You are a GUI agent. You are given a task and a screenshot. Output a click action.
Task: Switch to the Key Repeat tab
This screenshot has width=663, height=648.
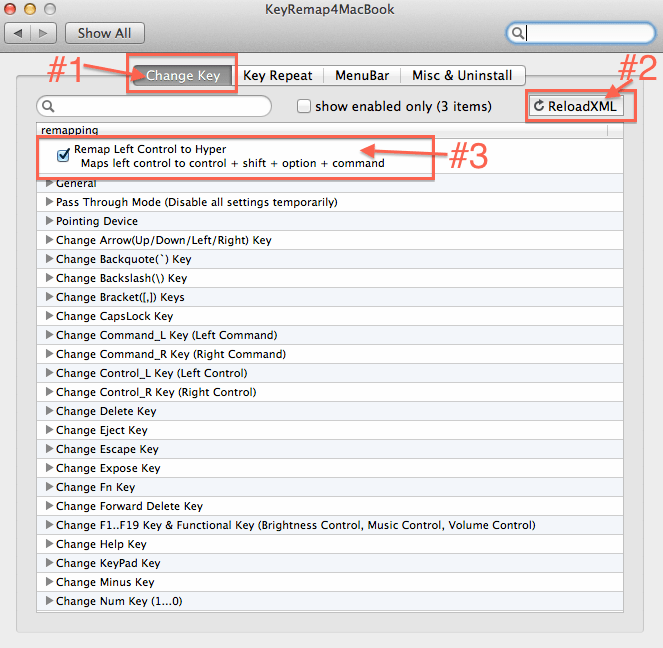pyautogui.click(x=278, y=75)
